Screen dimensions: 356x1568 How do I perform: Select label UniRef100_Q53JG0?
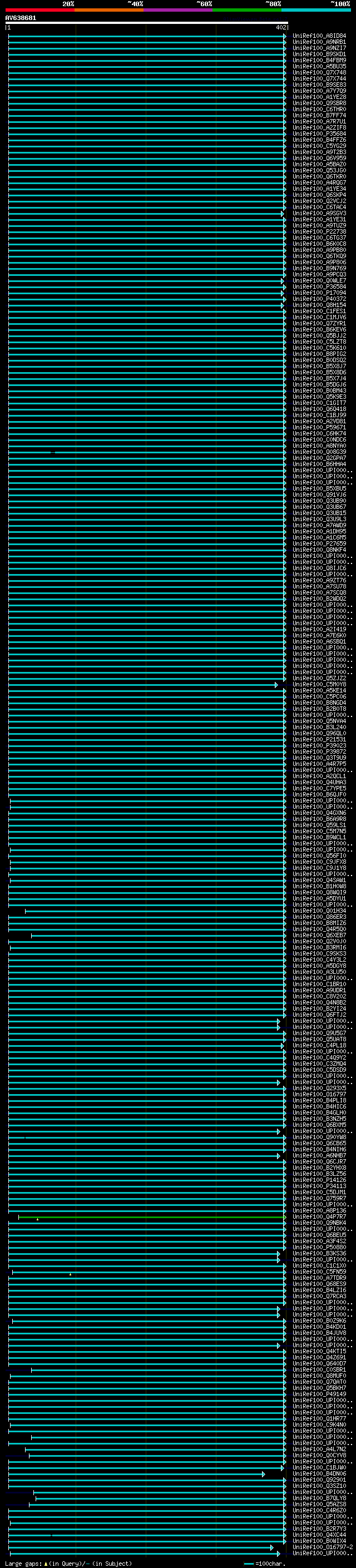coord(319,171)
